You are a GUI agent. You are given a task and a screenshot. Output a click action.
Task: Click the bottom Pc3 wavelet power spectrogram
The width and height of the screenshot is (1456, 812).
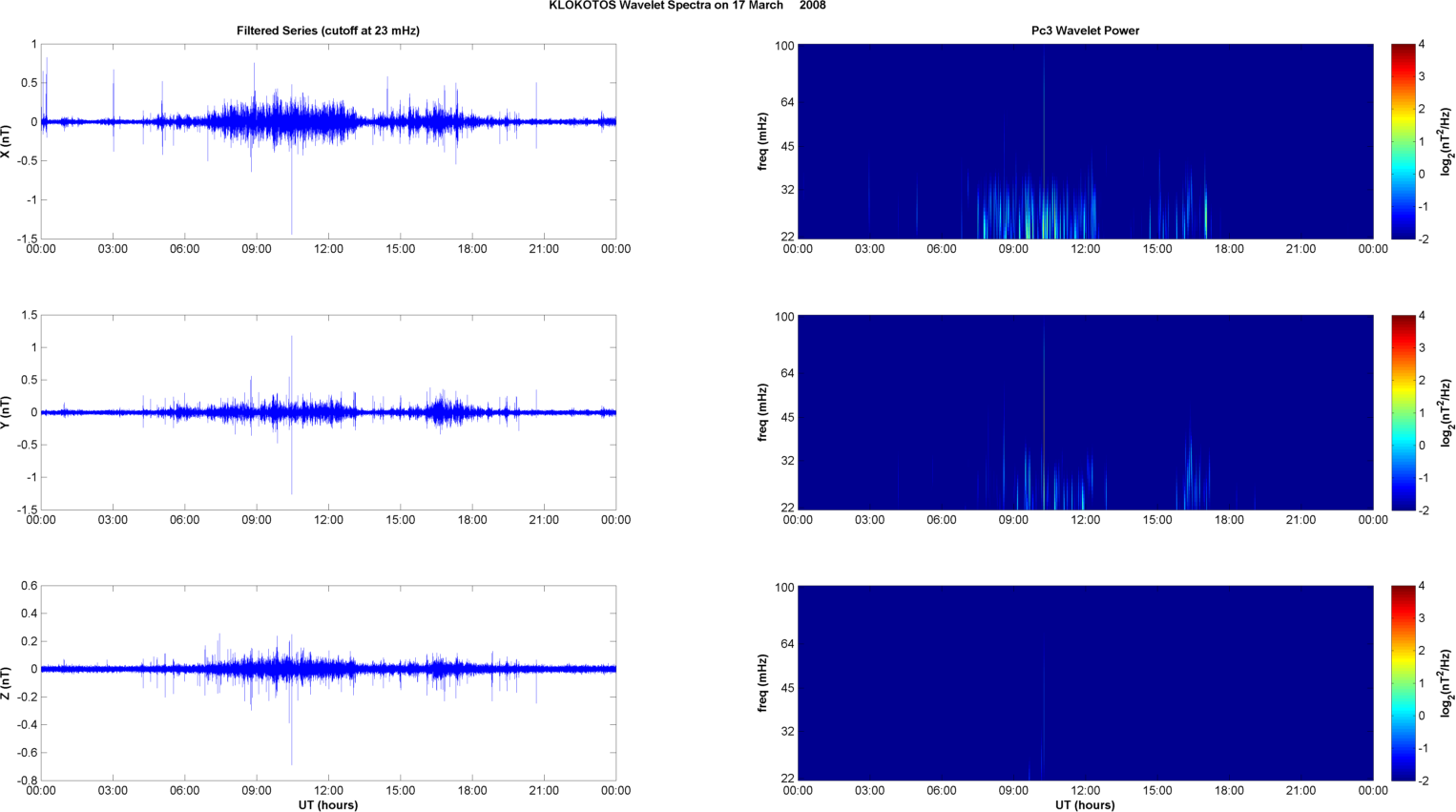click(x=1085, y=683)
